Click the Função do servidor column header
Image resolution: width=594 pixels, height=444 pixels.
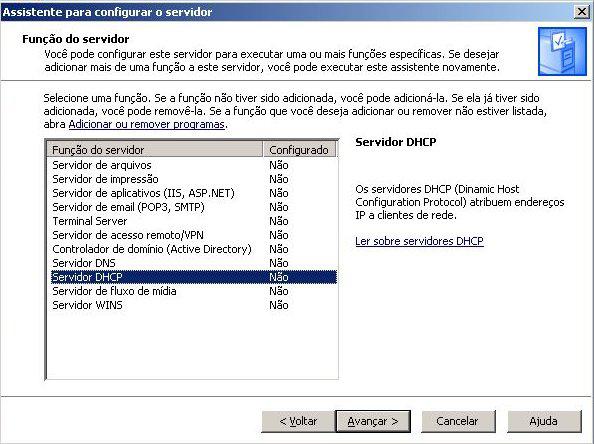click(x=155, y=150)
